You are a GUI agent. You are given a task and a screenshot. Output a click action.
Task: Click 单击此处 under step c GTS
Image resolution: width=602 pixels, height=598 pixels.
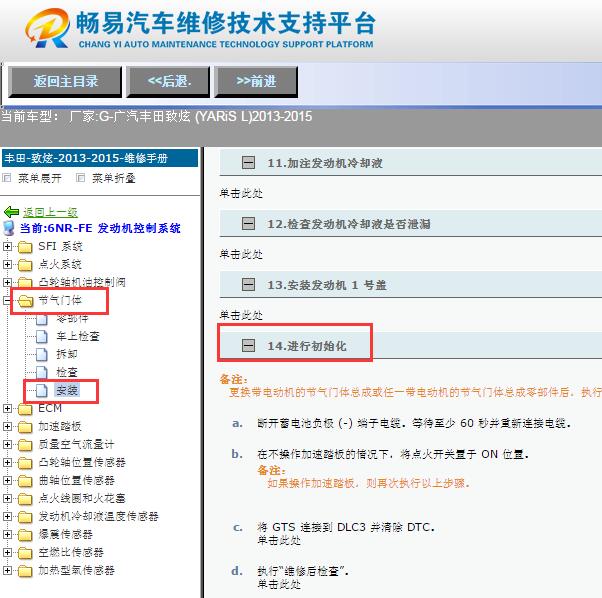(279, 540)
